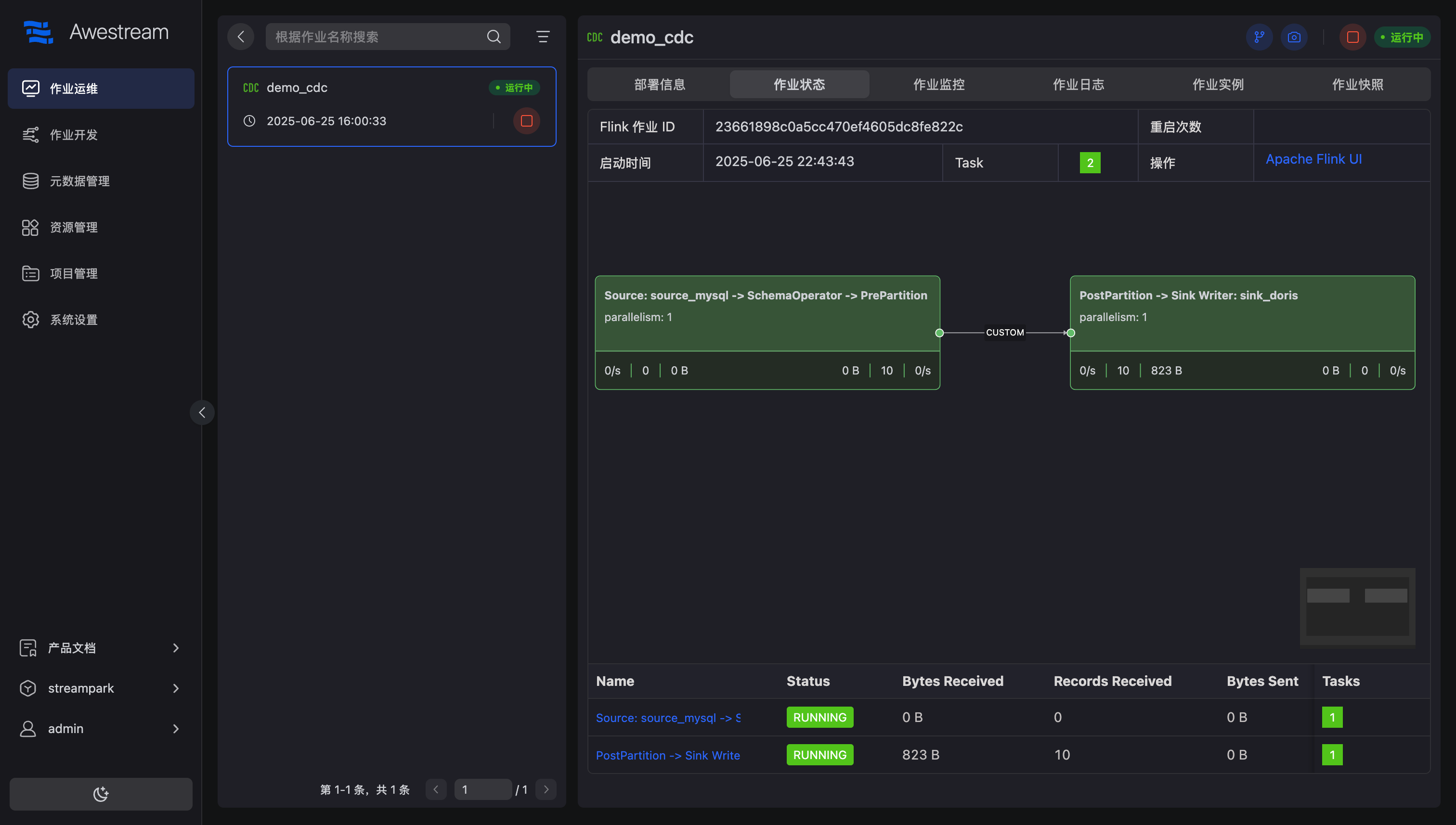This screenshot has height=825, width=1456.
Task: Stop the job with the header stop button
Action: point(1352,38)
